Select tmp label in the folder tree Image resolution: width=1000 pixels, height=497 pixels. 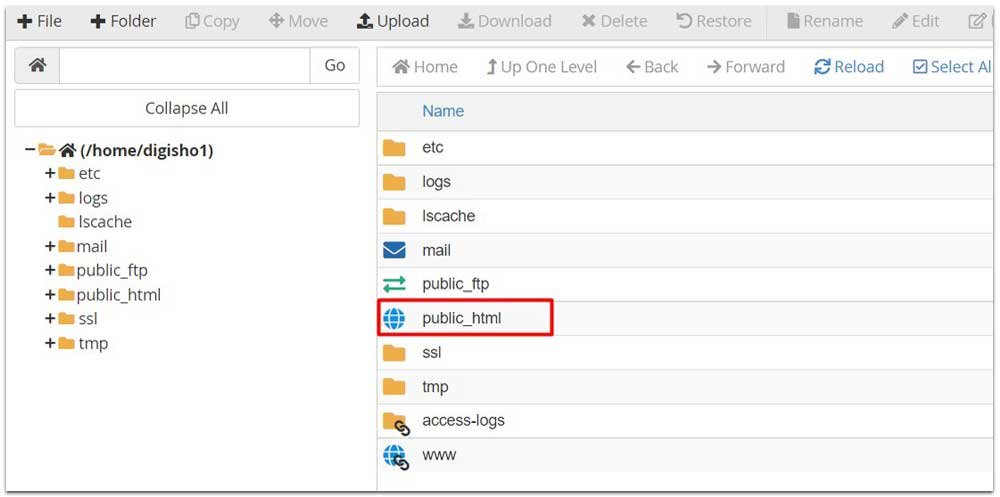coord(93,343)
